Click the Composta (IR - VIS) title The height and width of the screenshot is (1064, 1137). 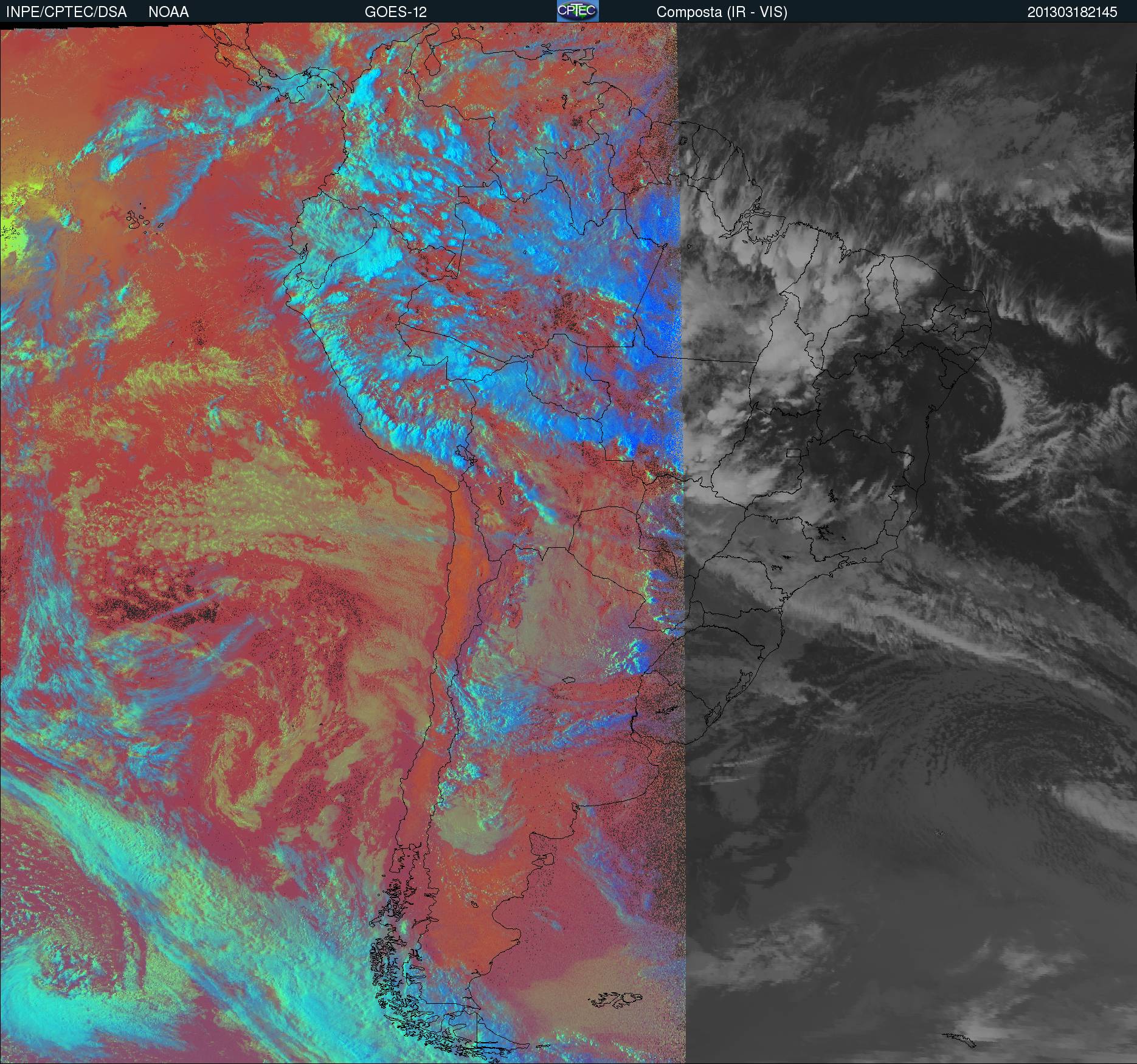pyautogui.click(x=722, y=12)
